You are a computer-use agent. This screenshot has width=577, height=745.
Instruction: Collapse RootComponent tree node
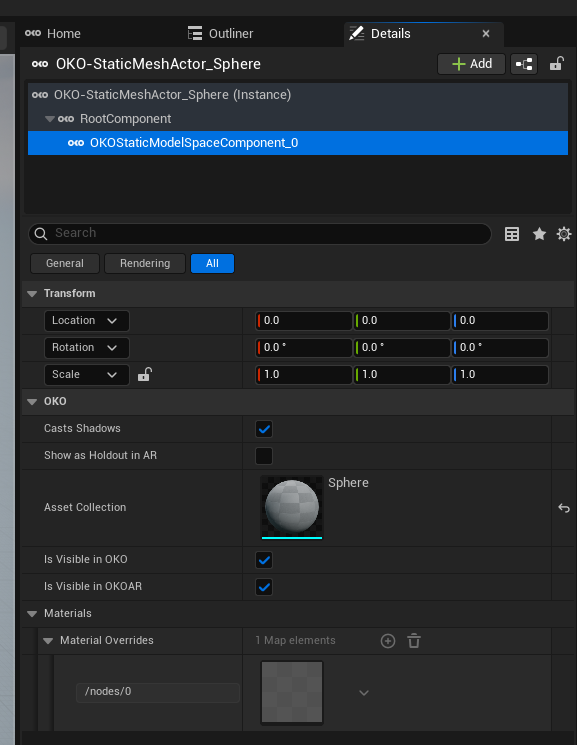(49, 119)
